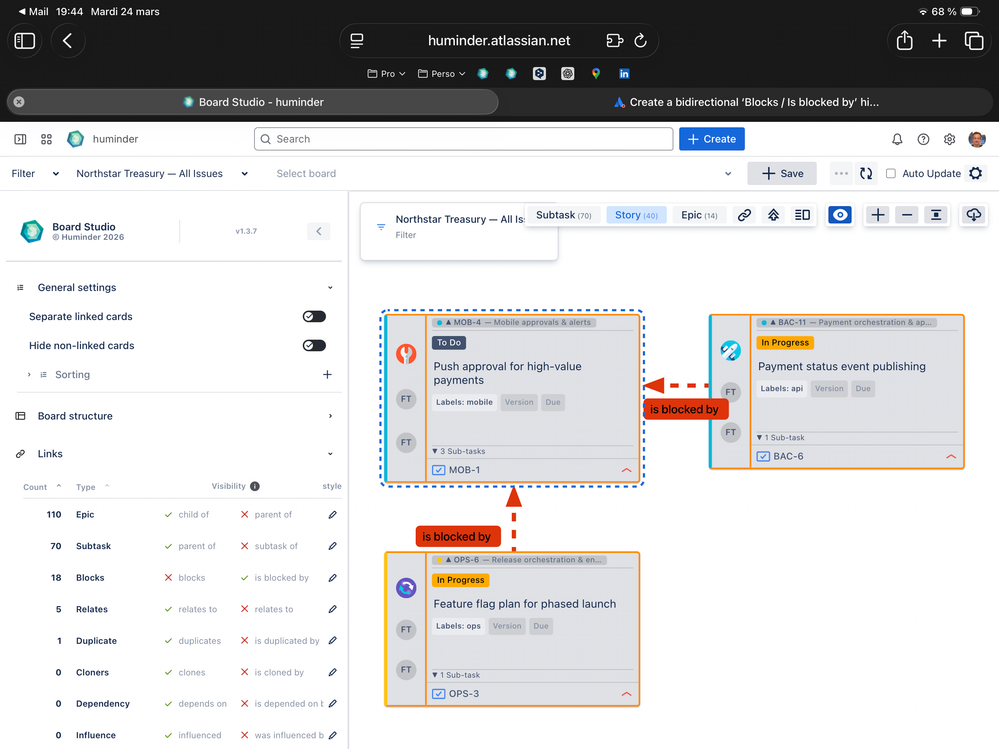Zoom in with plus icon on board toolbar
999x749 pixels.
878,215
